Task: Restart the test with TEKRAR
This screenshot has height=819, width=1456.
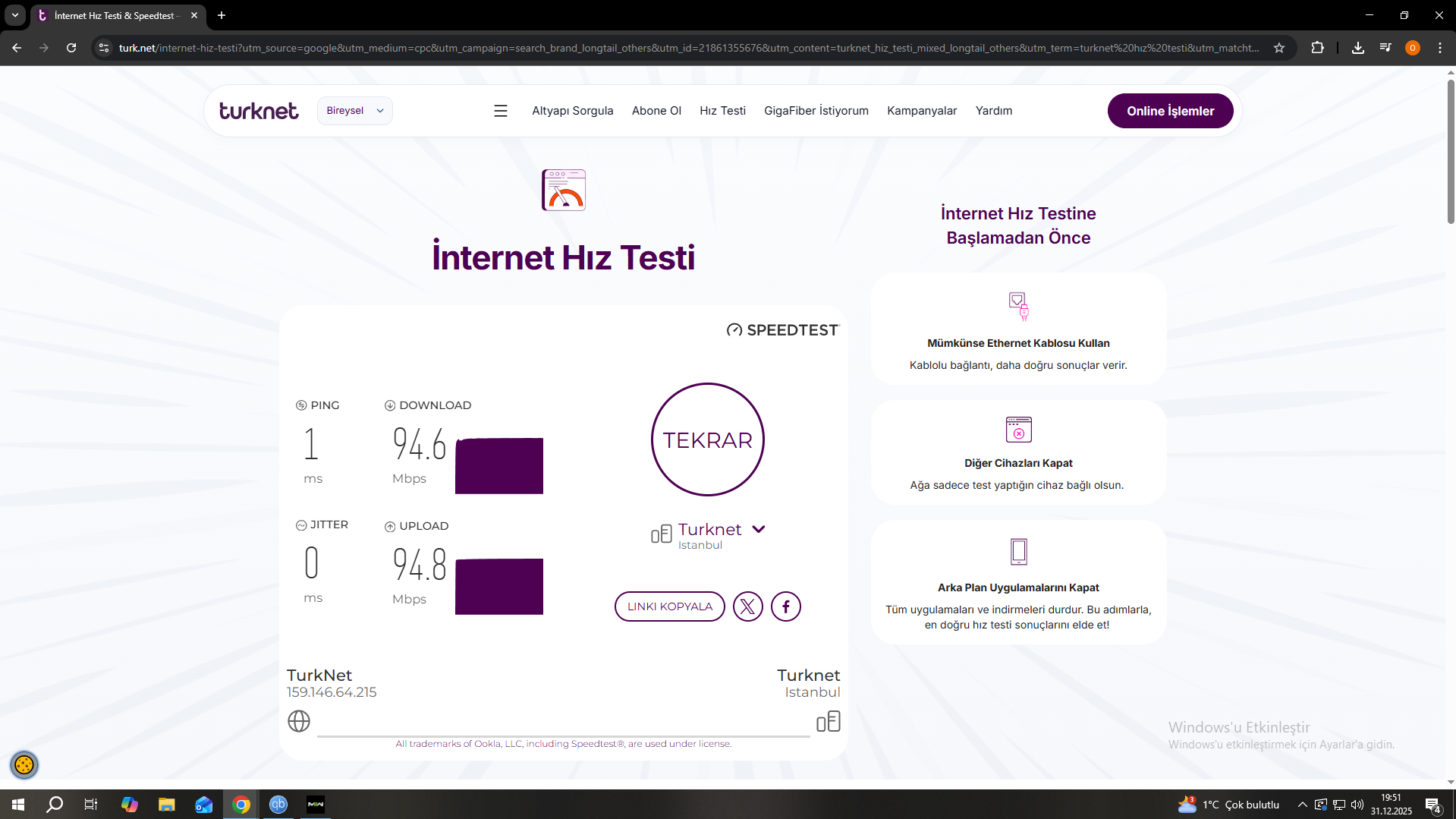Action: (x=708, y=439)
